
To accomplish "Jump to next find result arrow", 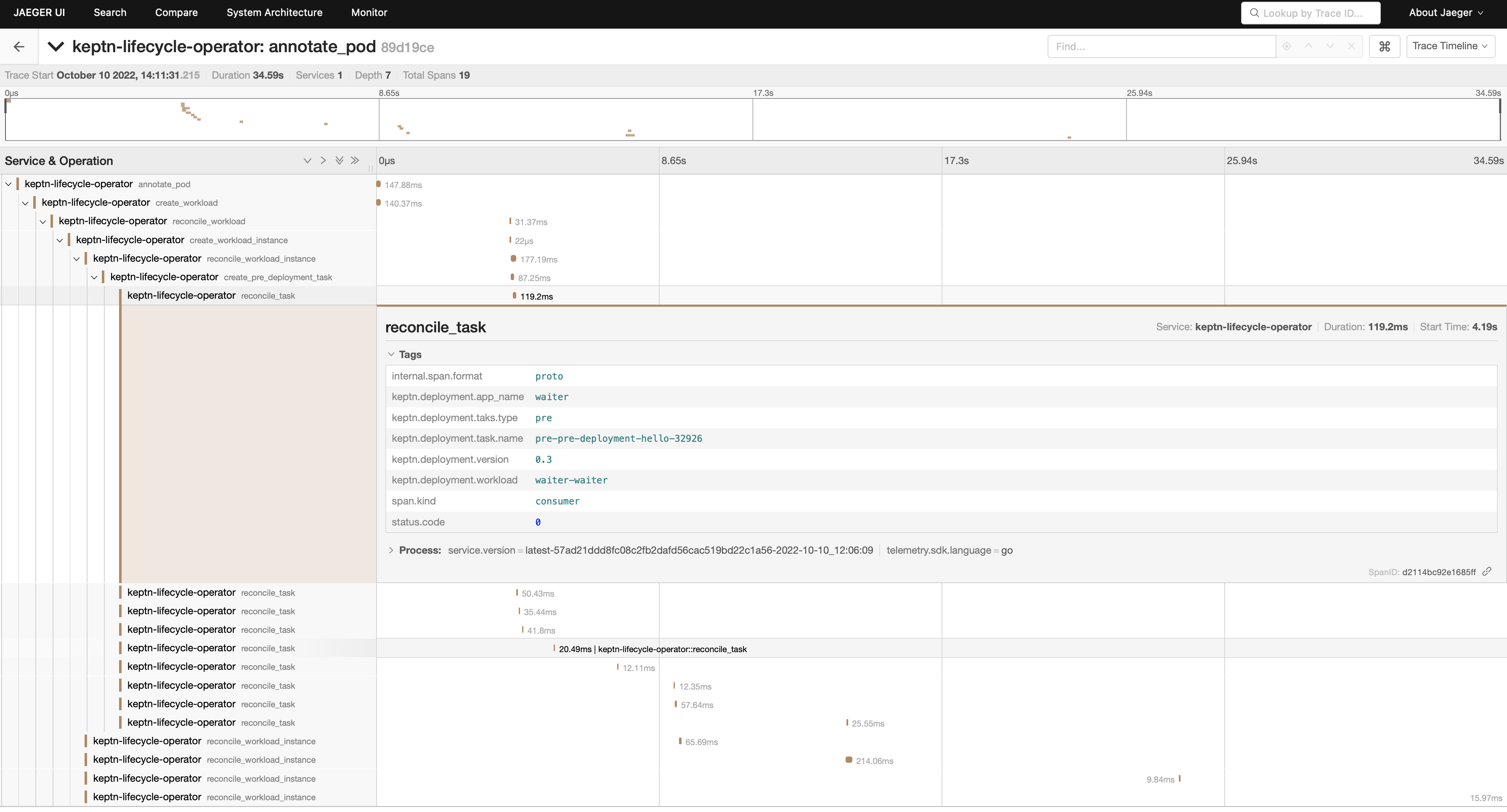I will tap(1330, 46).
